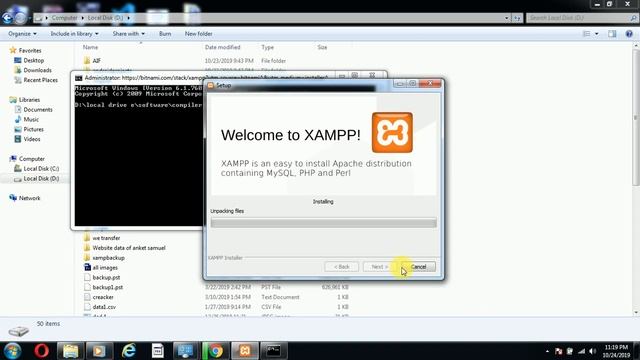Open Local Disk (C:) in navigation pane
Viewport: 640px width, 360px height.
[41, 169]
